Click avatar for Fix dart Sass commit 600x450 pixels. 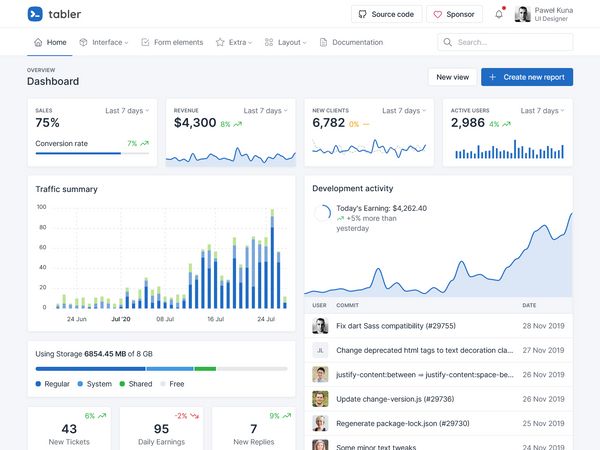point(320,326)
